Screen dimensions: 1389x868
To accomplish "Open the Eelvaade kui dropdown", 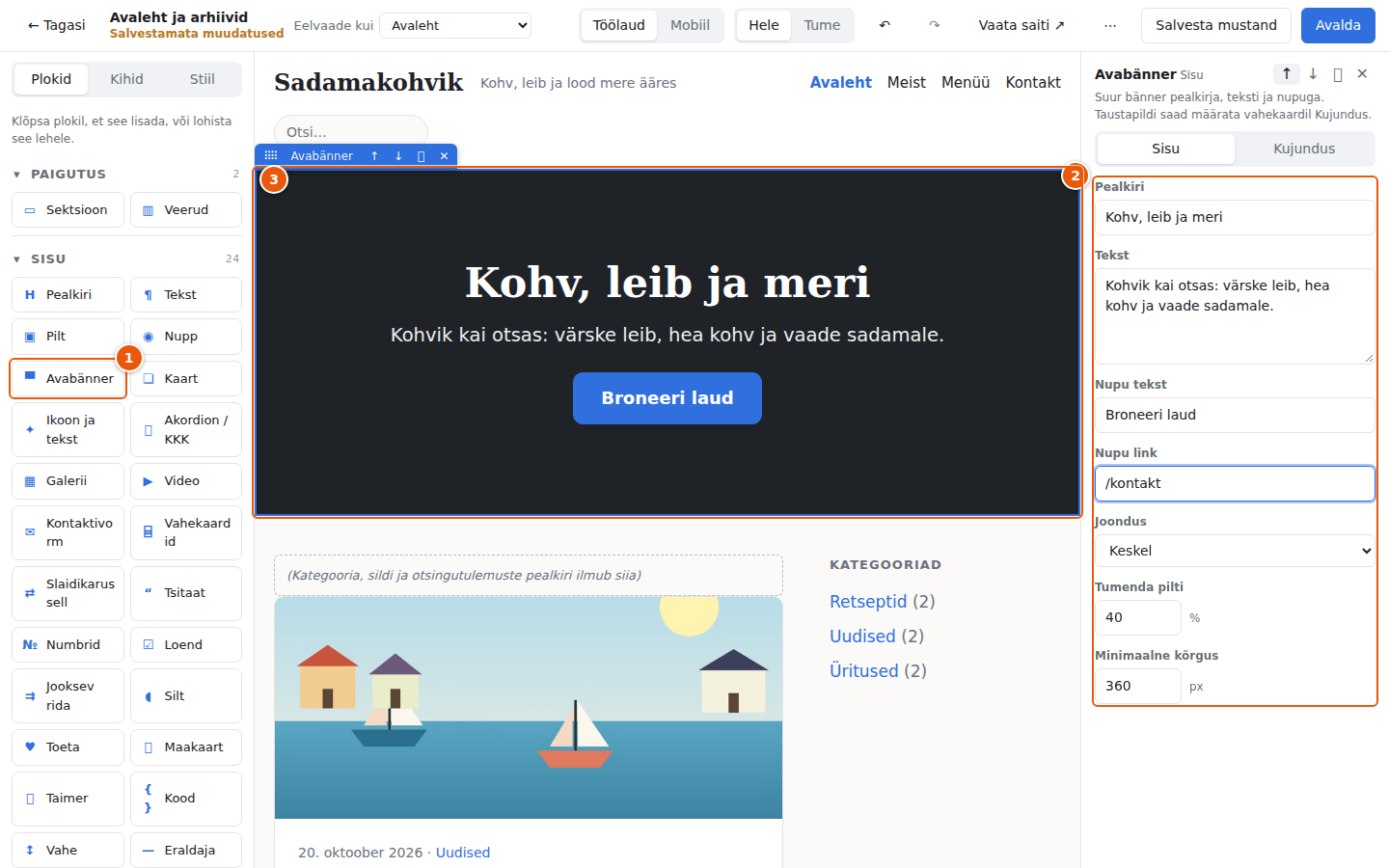I will coord(455,25).
